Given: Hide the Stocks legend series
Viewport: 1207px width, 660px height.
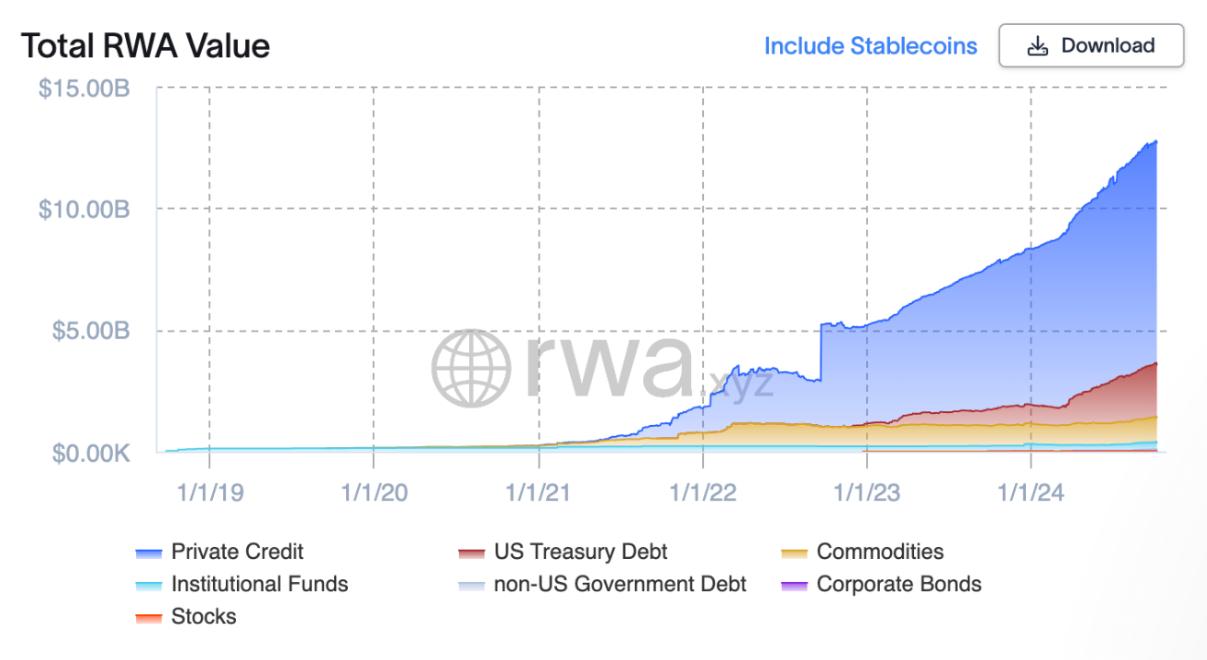Looking at the screenshot, I should pos(203,616).
